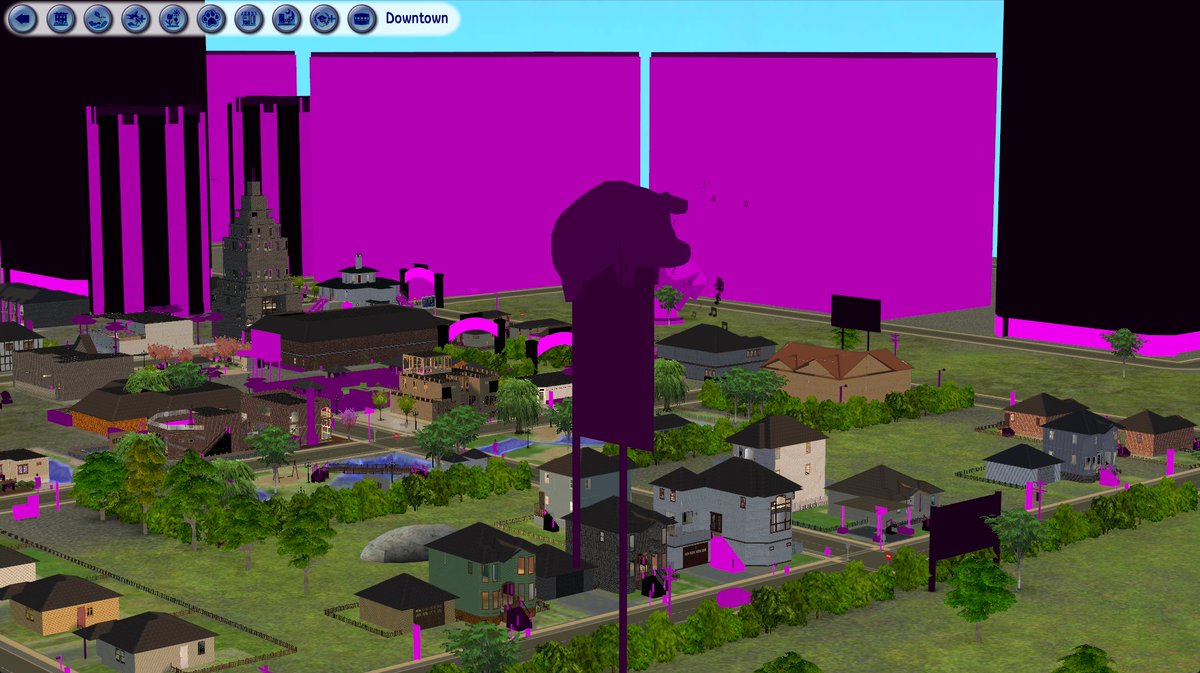Click the flower and sun icon
This screenshot has width=1200, height=673.
(173, 17)
